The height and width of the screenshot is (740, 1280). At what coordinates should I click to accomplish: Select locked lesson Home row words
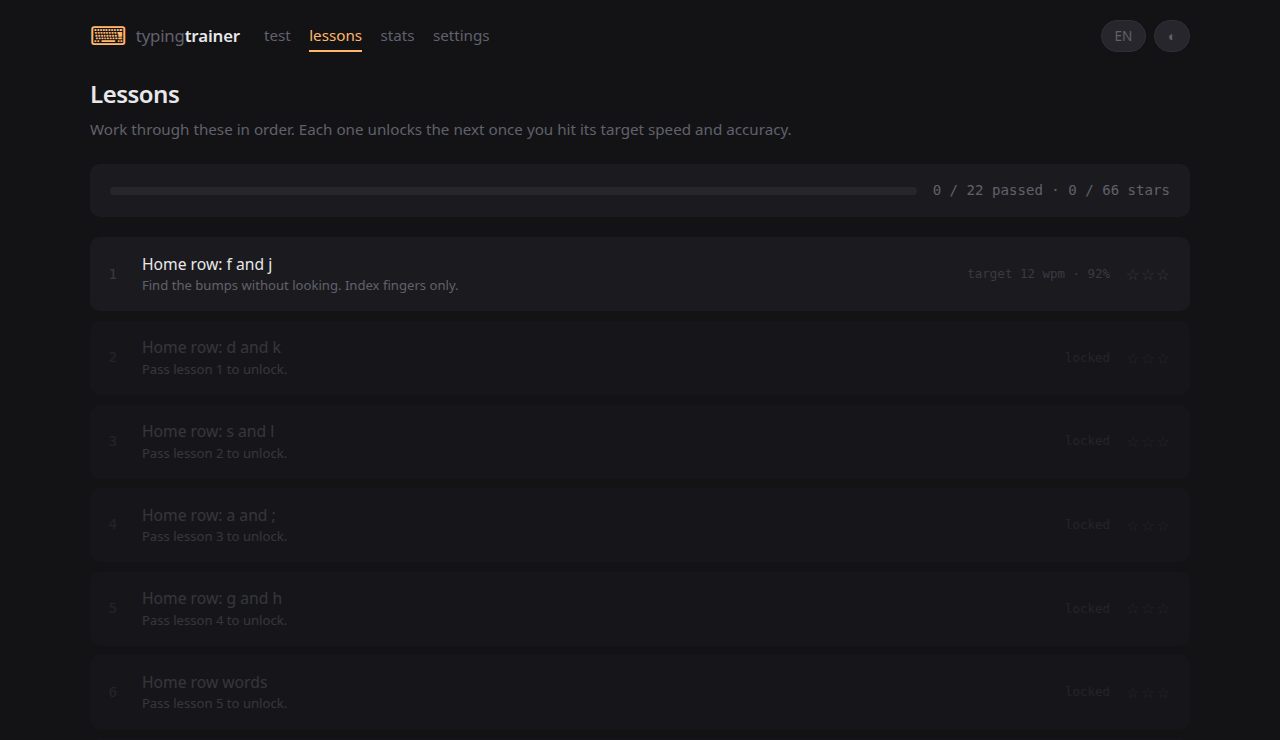(x=640, y=692)
